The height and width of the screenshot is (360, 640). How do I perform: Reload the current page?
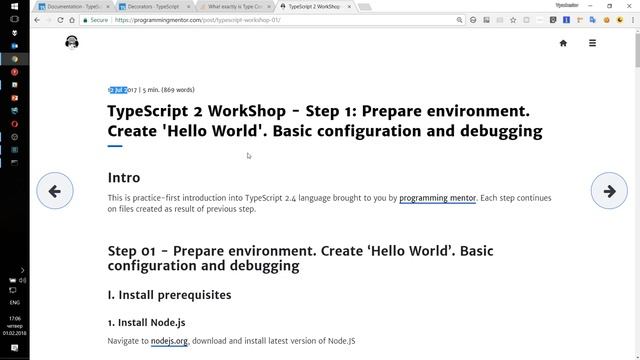click(x=60, y=20)
